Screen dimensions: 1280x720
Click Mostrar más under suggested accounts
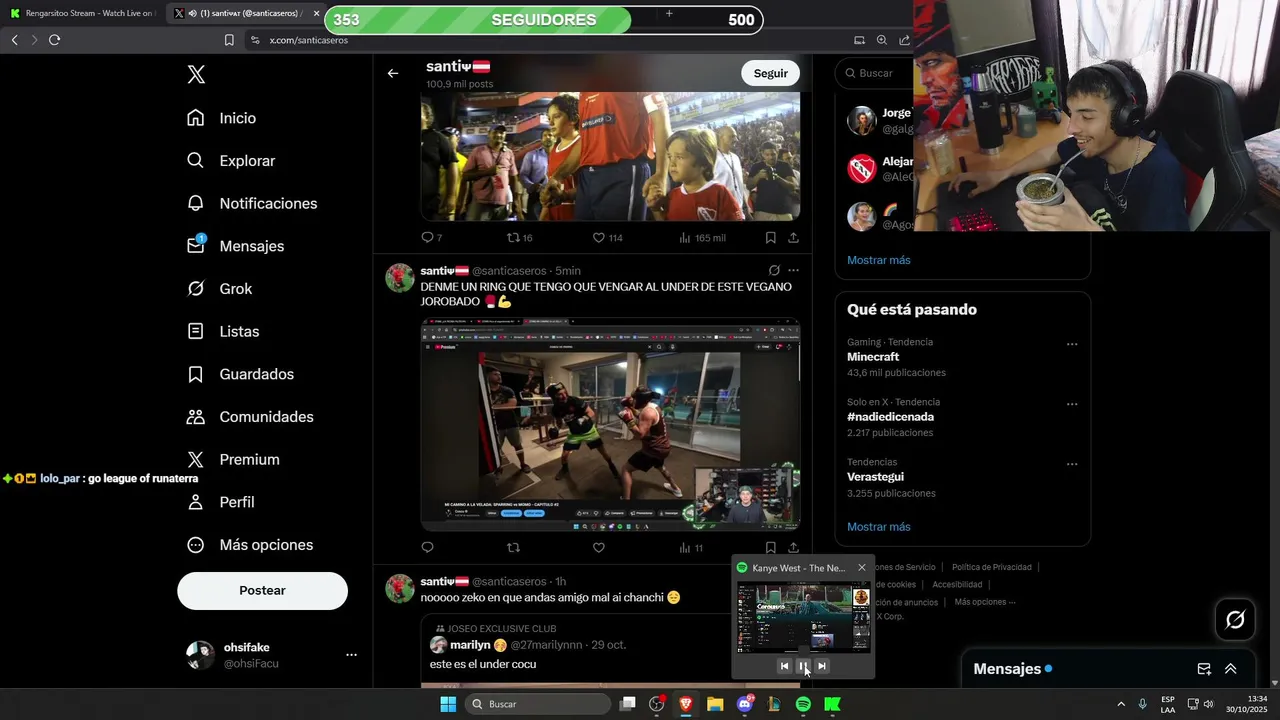[879, 260]
